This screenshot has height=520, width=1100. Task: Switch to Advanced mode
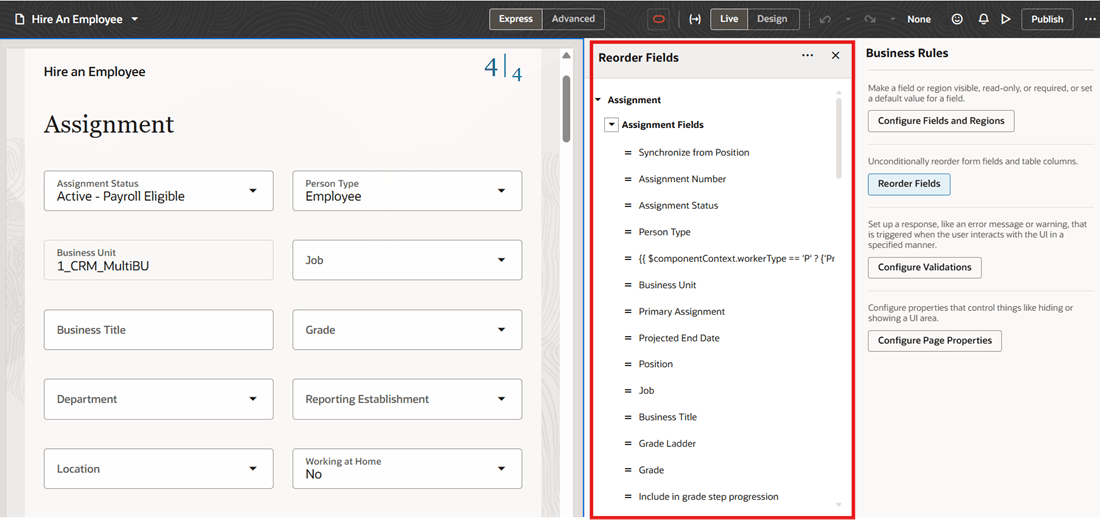coord(573,19)
